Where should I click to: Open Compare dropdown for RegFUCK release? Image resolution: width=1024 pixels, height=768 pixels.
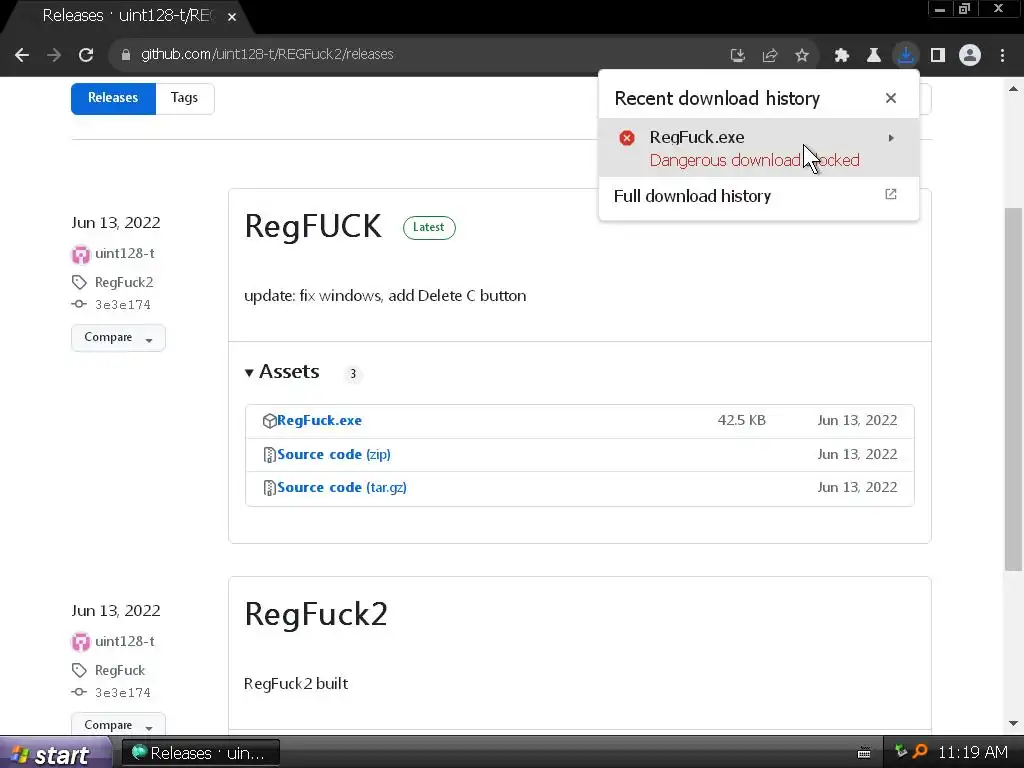pyautogui.click(x=118, y=338)
